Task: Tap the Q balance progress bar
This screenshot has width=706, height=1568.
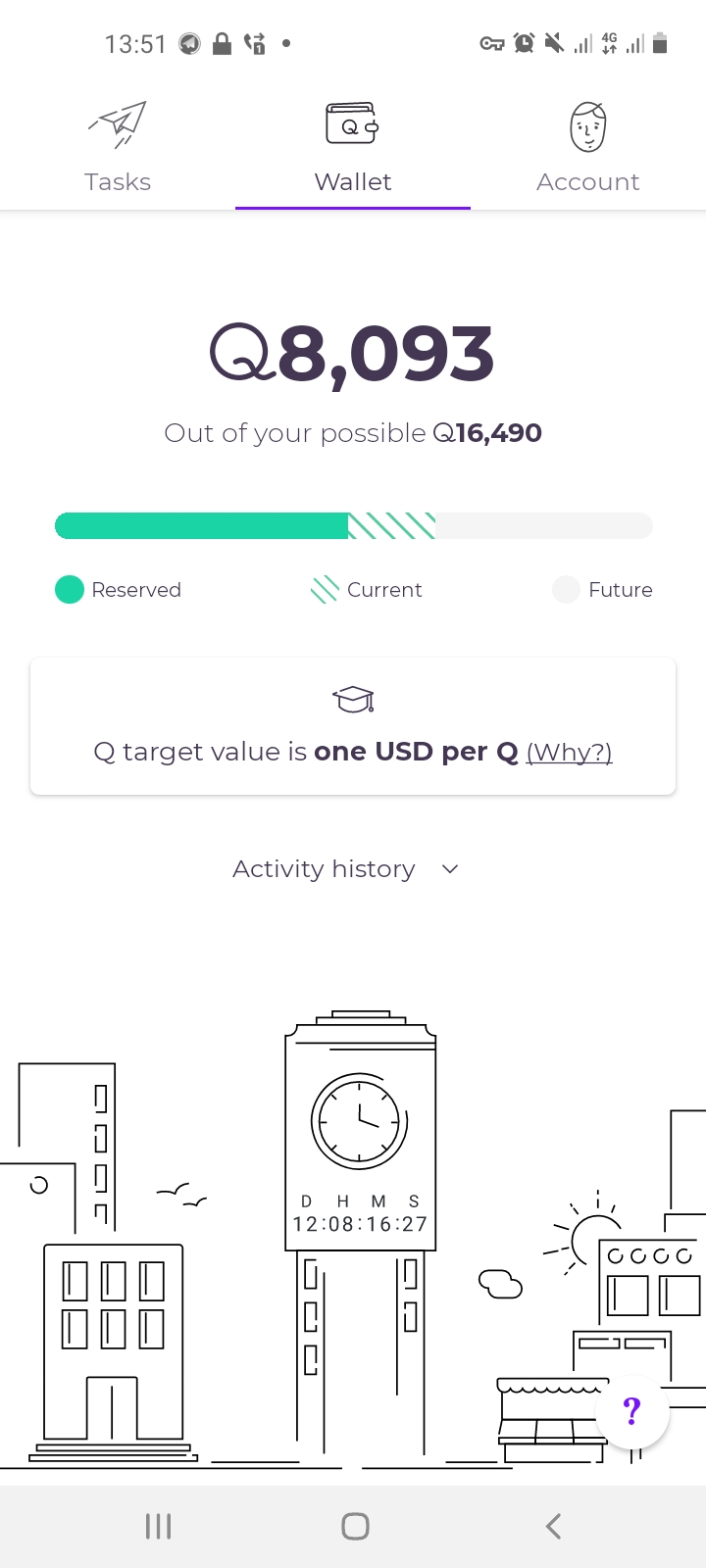Action: (353, 525)
